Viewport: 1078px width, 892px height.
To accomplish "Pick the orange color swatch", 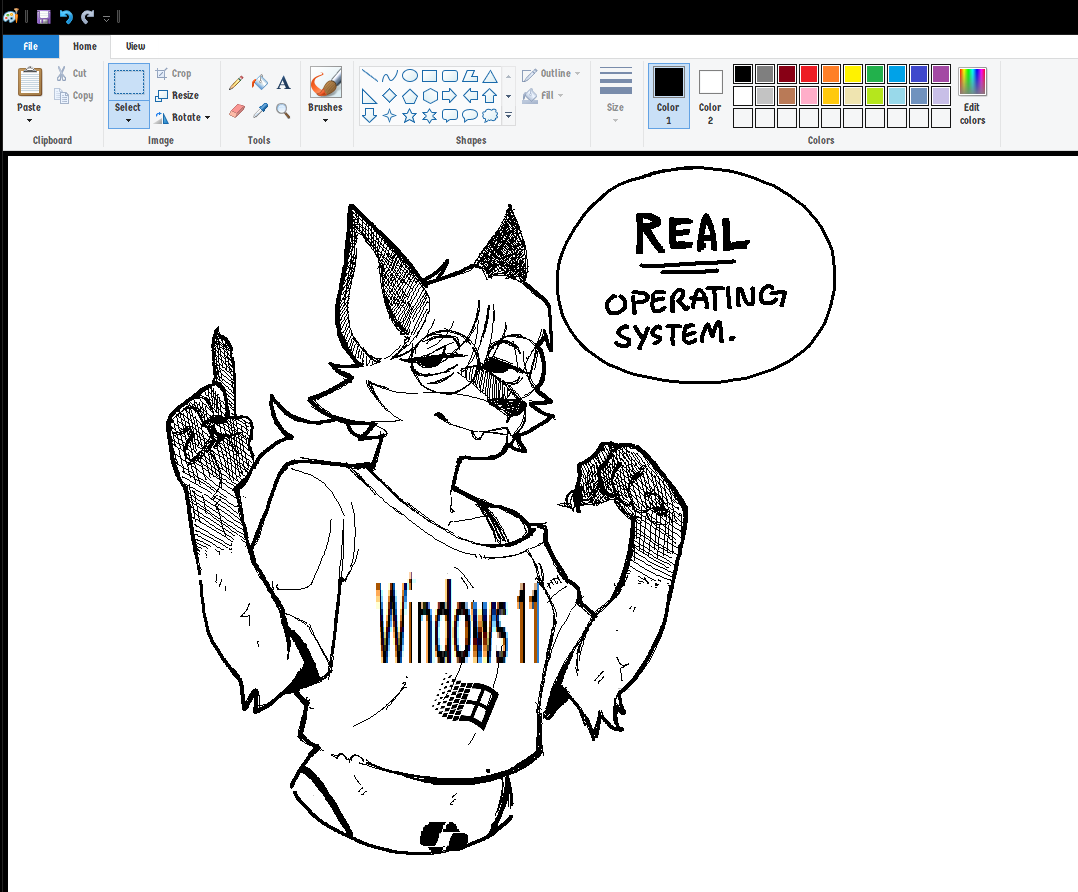I will pos(830,74).
